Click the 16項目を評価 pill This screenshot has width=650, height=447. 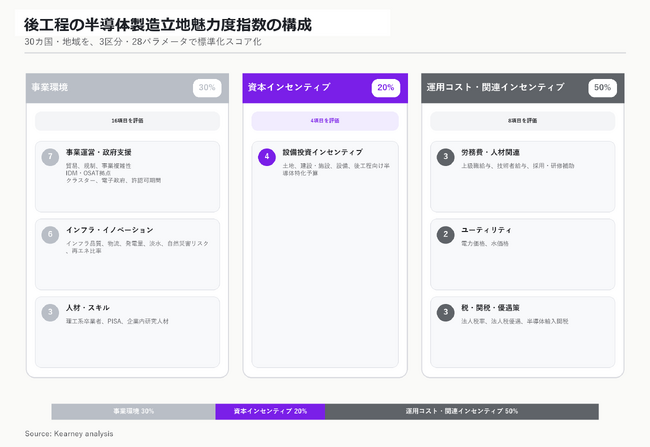127,121
